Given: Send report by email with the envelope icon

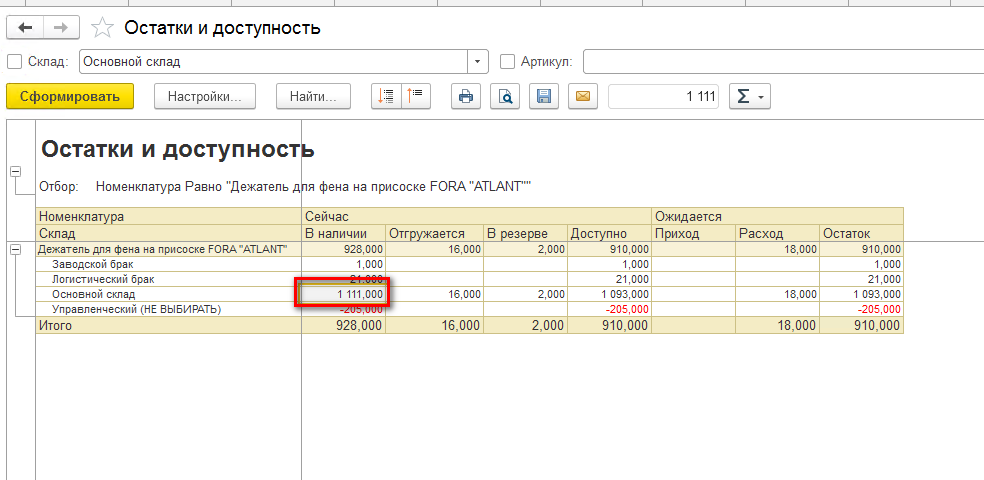Looking at the screenshot, I should pos(583,97).
